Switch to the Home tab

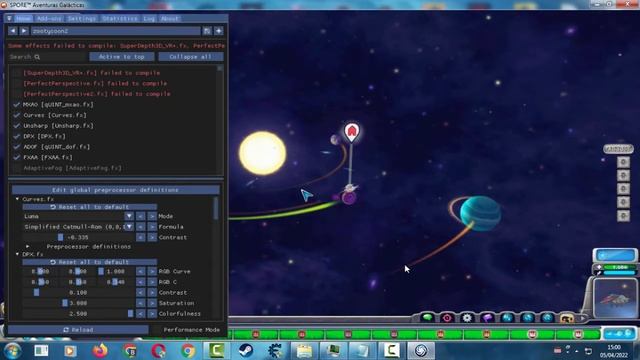[23, 18]
